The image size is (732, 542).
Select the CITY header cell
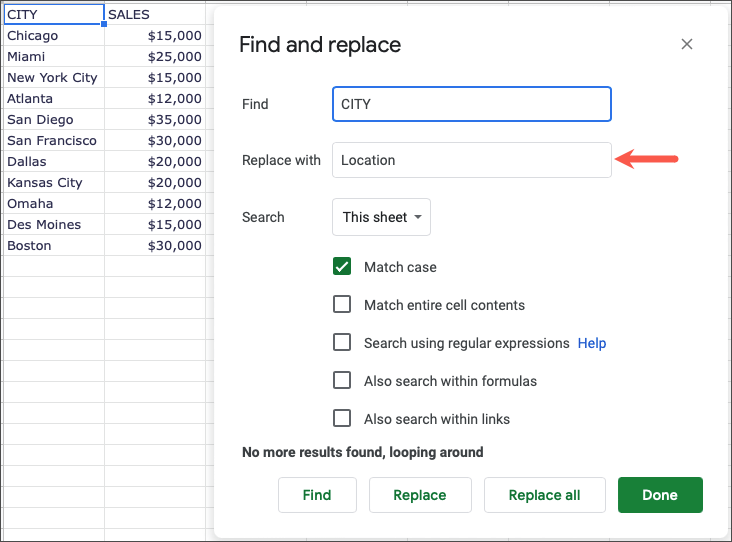click(x=52, y=15)
